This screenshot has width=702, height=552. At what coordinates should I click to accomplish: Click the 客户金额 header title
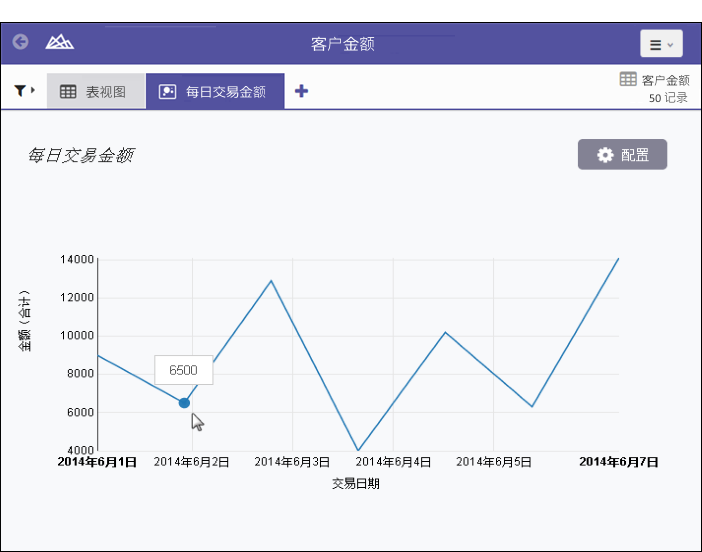tap(343, 44)
